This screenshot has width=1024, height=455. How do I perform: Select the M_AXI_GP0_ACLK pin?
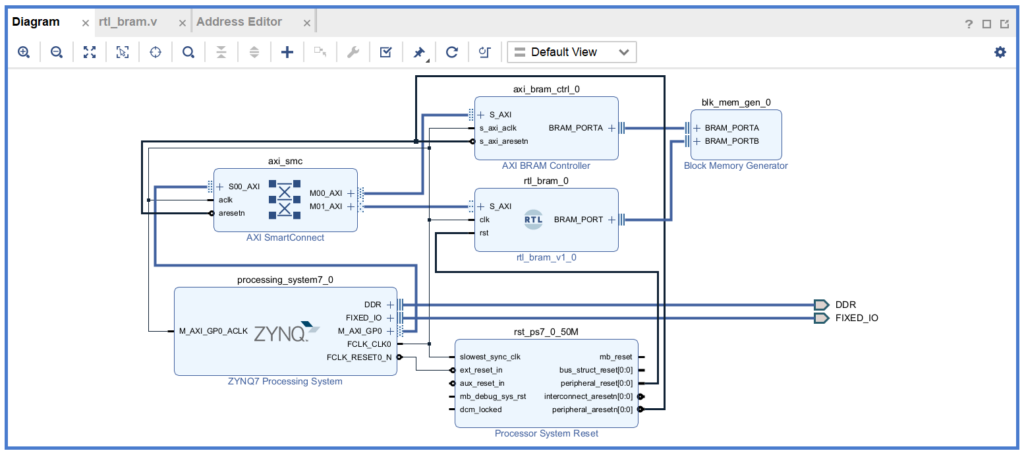click(x=214, y=331)
